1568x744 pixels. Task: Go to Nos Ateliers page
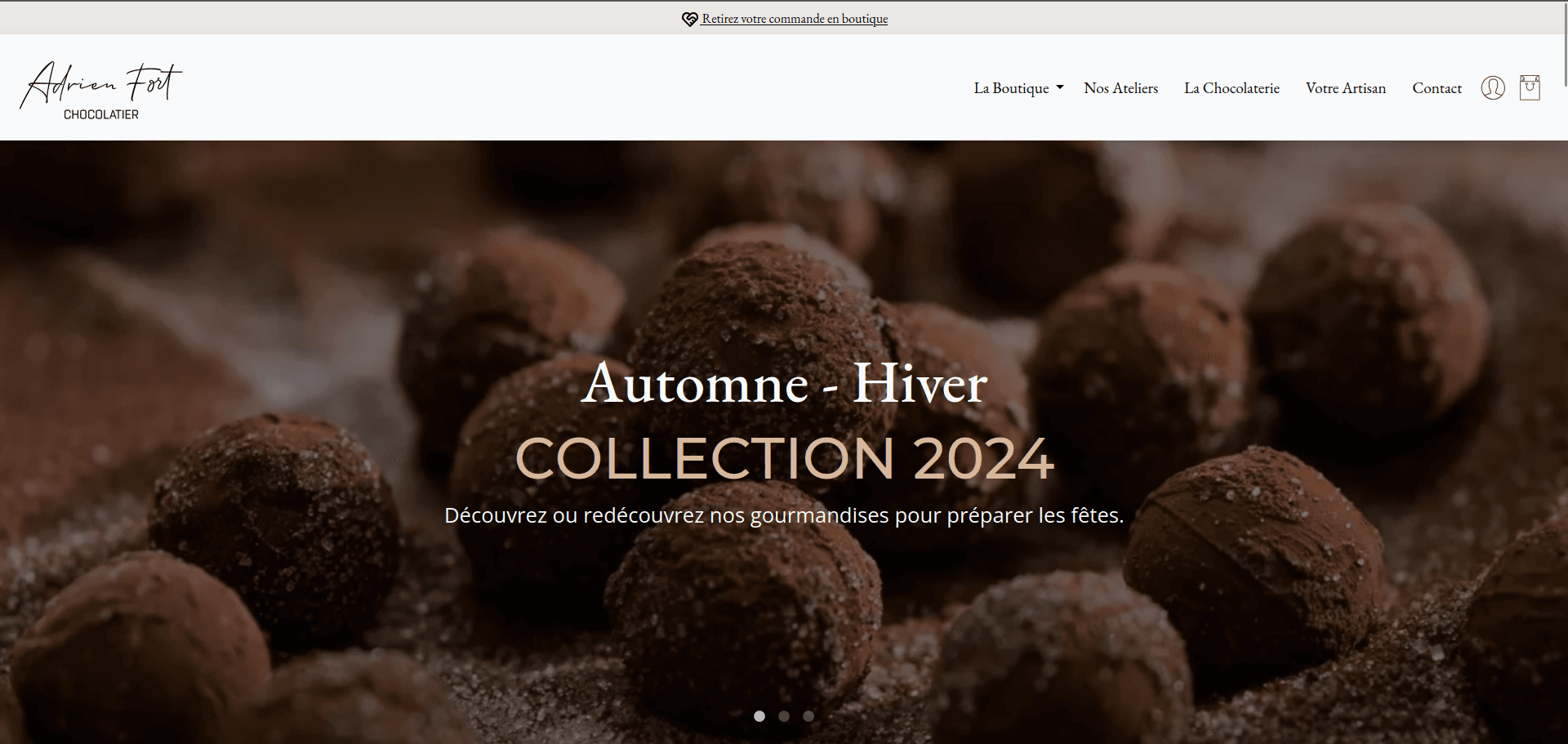[x=1120, y=88]
